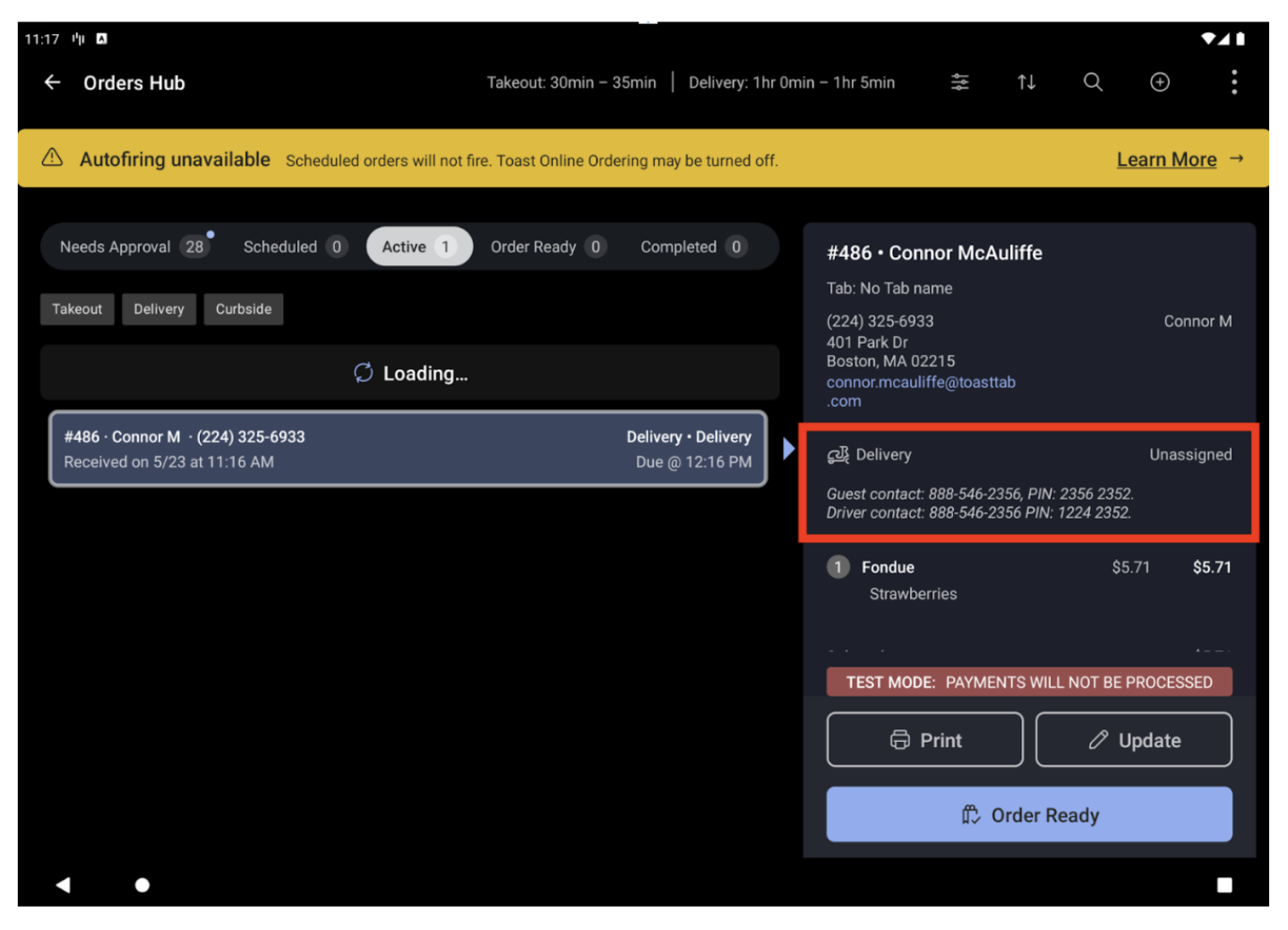Viewport: 1288px width, 930px height.
Task: Open the filter sliders icon
Action: 959,82
